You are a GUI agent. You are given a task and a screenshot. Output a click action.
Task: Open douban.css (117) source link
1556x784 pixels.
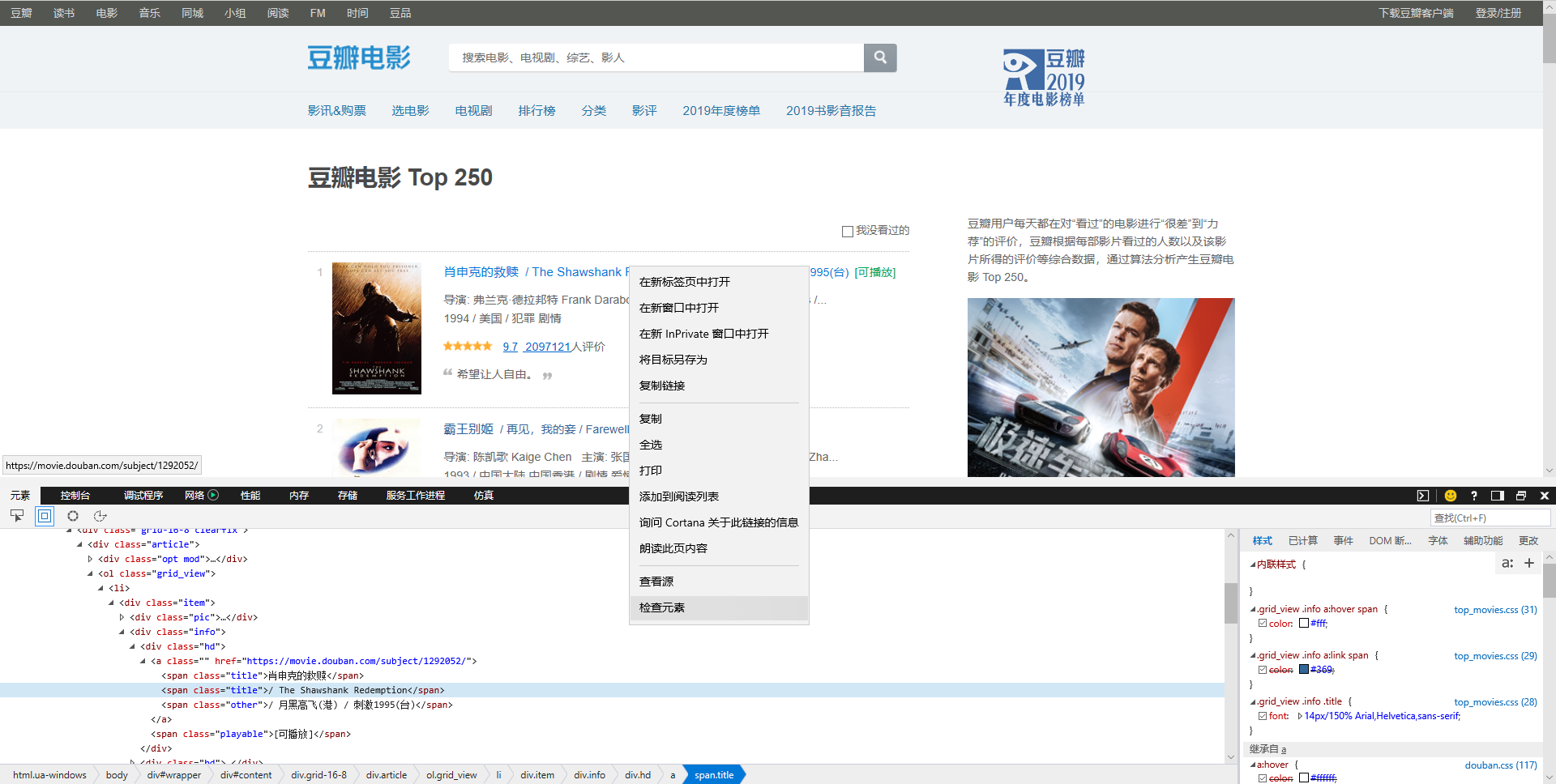pos(1501,765)
